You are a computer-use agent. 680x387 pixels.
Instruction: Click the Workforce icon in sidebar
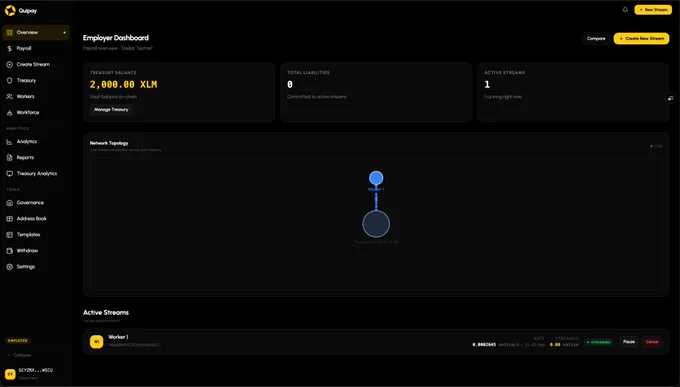[x=10, y=113]
